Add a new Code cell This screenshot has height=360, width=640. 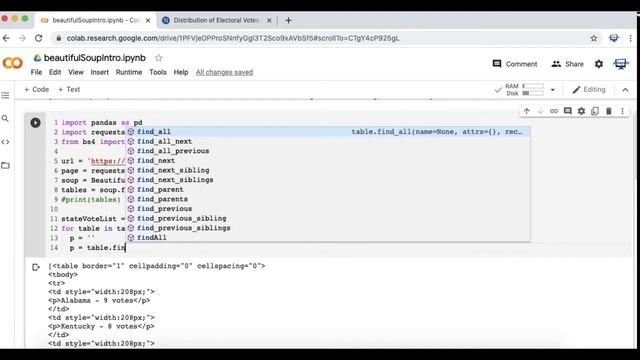click(36, 89)
